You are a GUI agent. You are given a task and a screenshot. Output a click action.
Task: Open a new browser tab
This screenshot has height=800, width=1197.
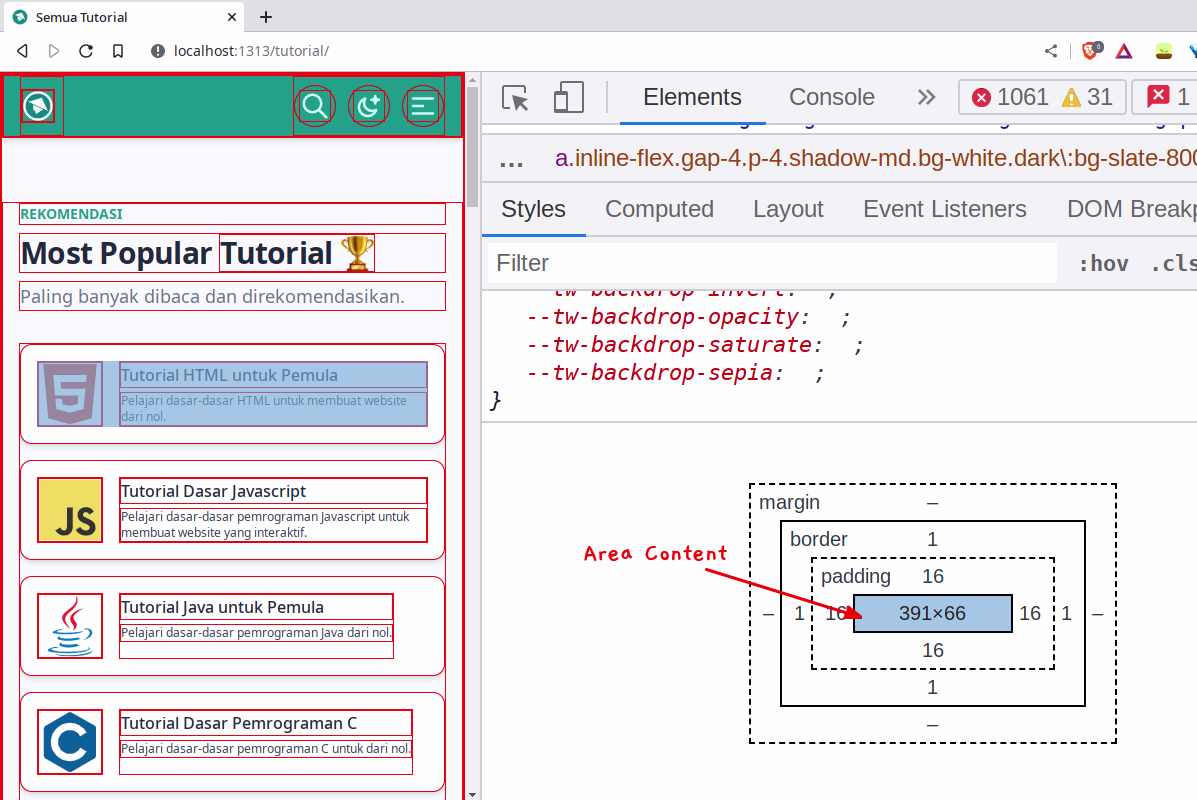[266, 17]
